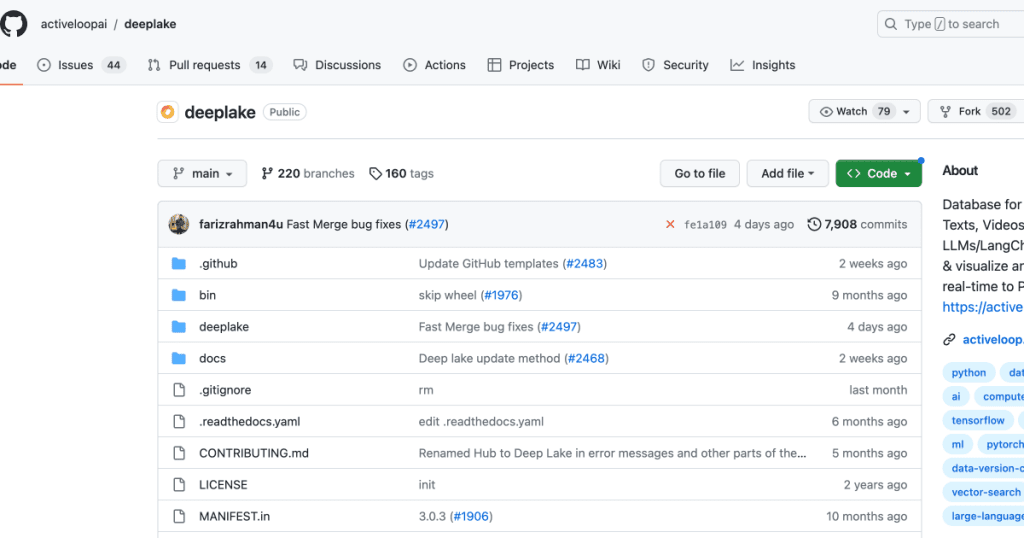Click the tags label icon
This screenshot has height=538, width=1024.
pos(376,174)
